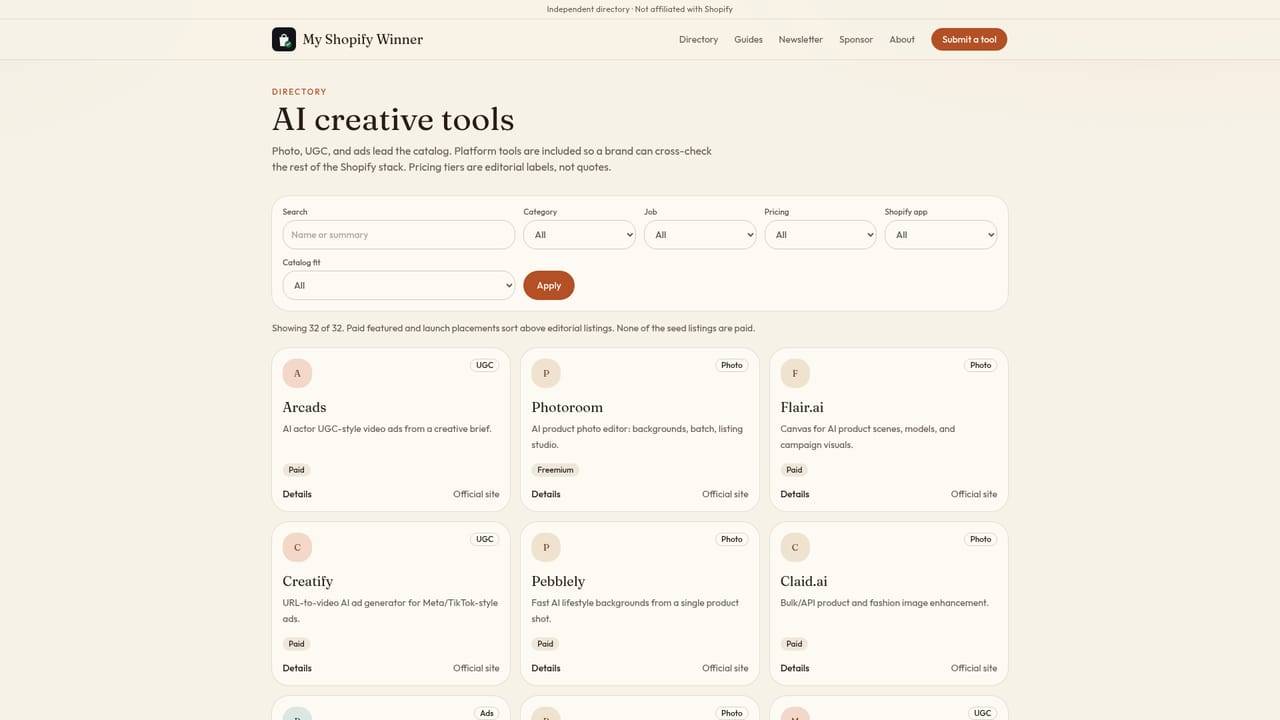Click the Paid badge on Pebblely
The image size is (1280, 720).
pos(545,644)
